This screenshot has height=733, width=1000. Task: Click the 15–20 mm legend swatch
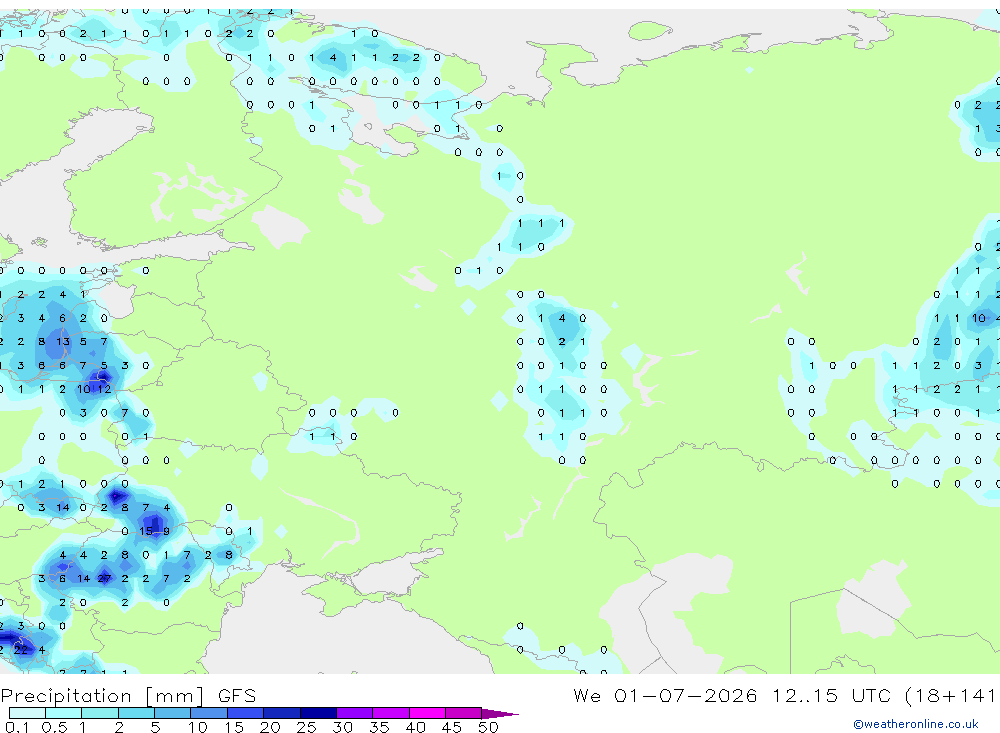pyautogui.click(x=246, y=713)
